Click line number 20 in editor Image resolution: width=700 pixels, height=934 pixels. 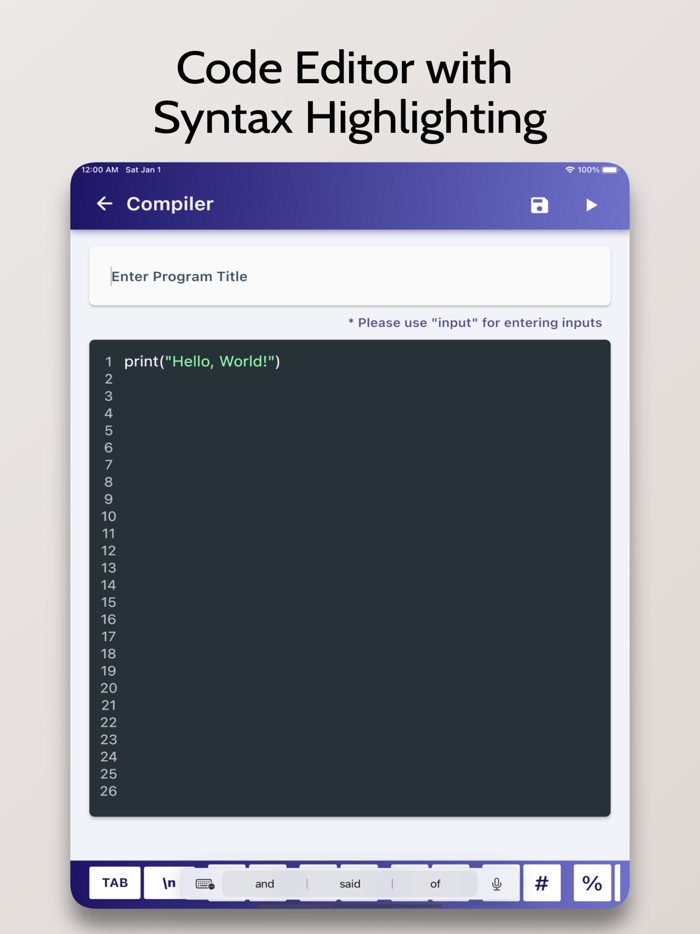pyautogui.click(x=108, y=688)
